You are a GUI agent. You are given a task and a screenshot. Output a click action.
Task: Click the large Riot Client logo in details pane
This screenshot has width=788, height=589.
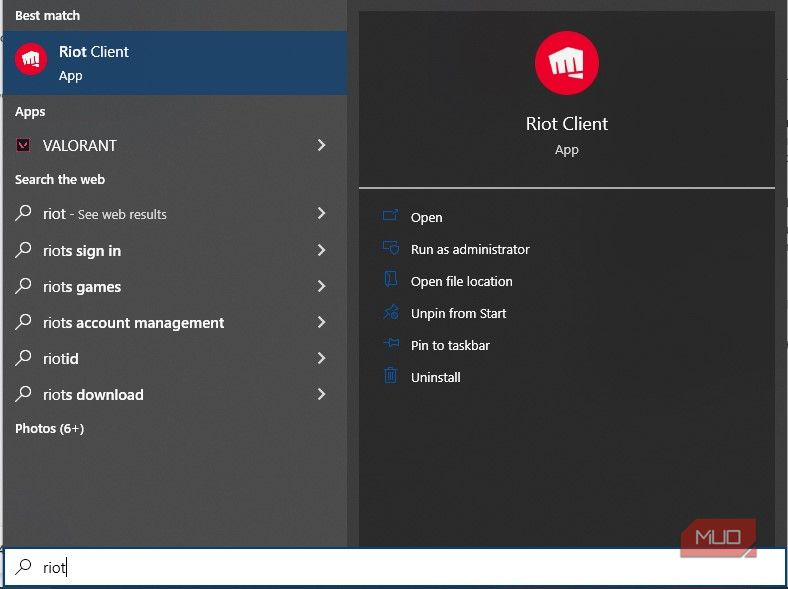click(x=566, y=63)
